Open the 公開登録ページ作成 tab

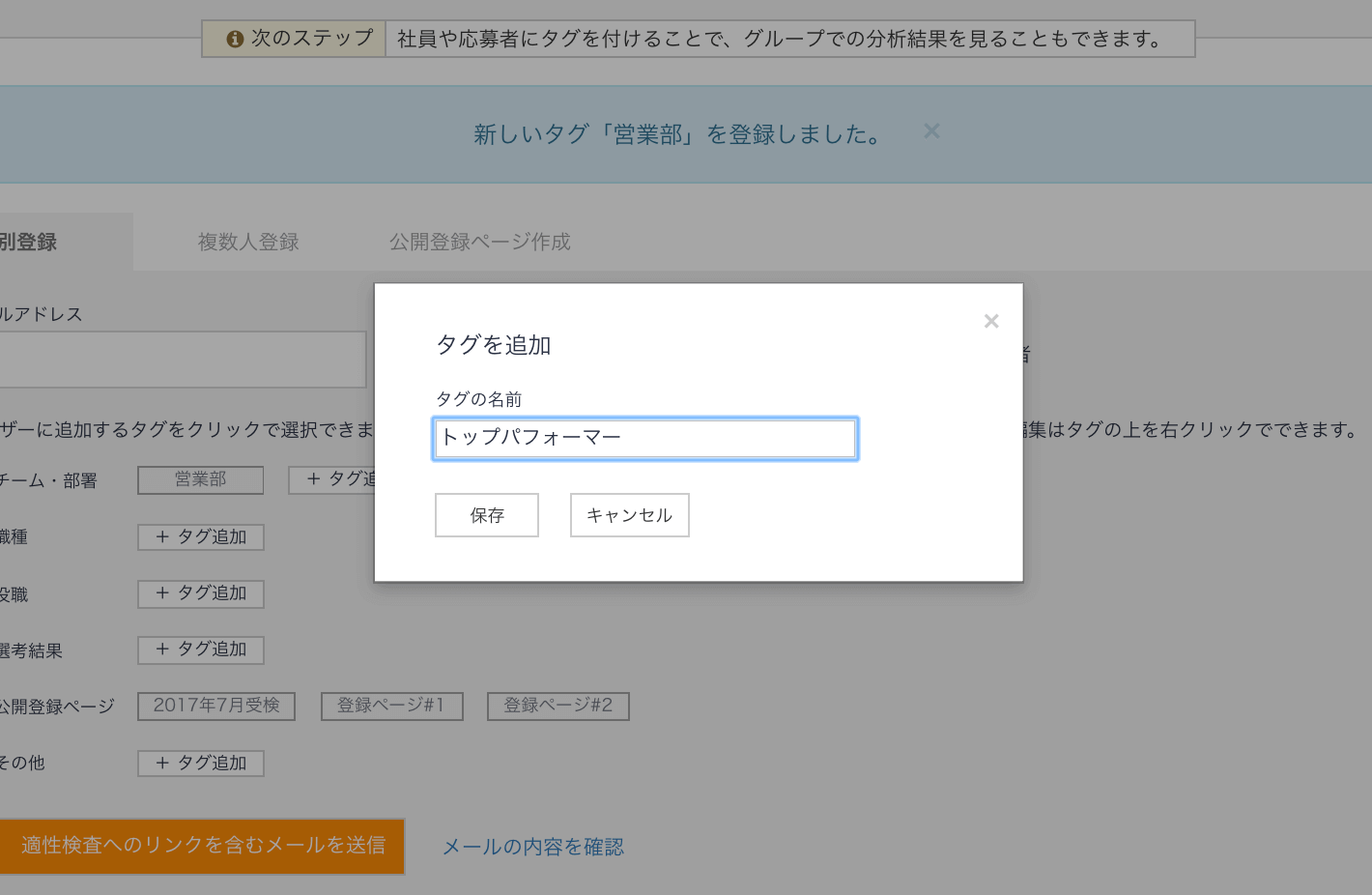[x=479, y=242]
